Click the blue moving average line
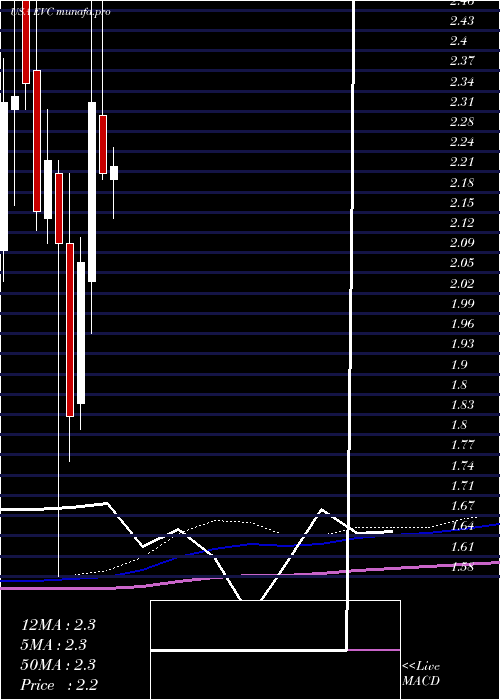 (x=250, y=546)
